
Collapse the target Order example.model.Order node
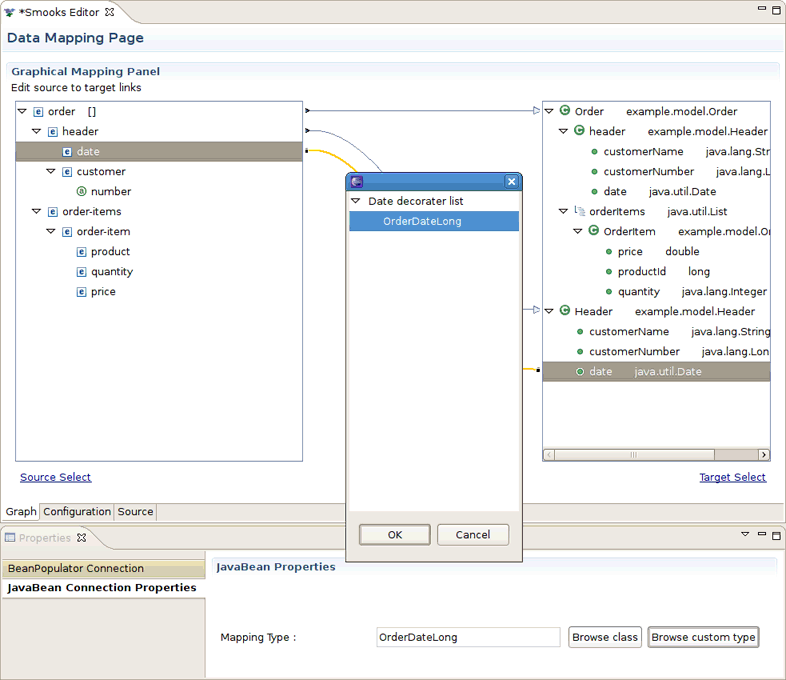(549, 111)
